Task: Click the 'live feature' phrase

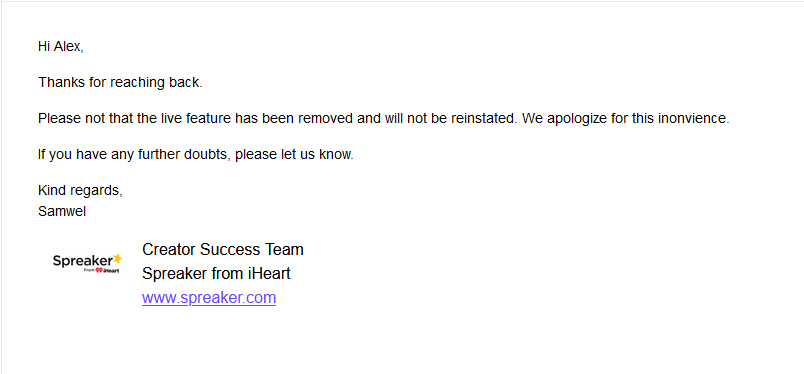Action: (195, 119)
